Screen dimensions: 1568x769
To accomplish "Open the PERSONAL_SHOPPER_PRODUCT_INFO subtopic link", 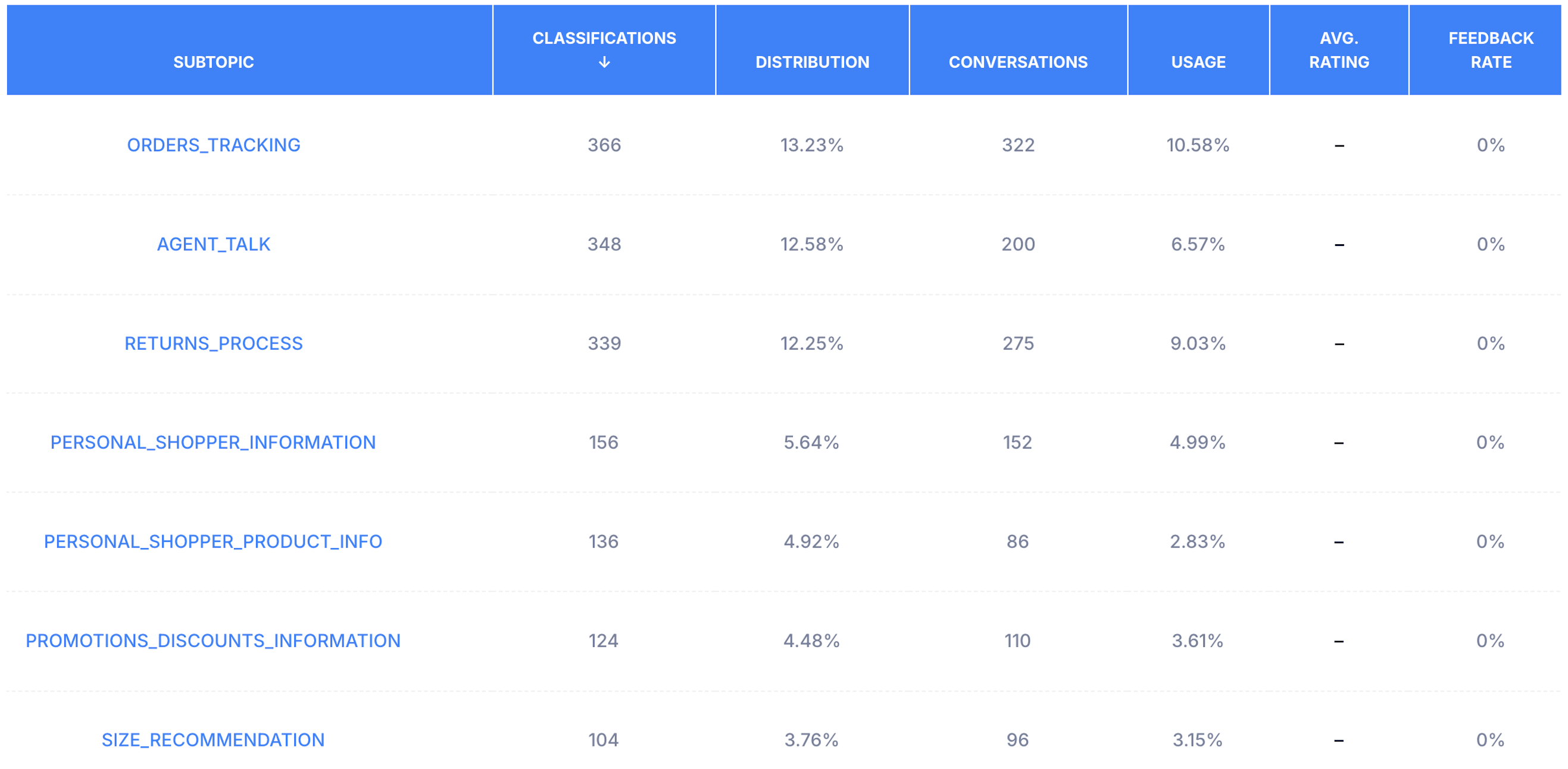I will point(213,541).
